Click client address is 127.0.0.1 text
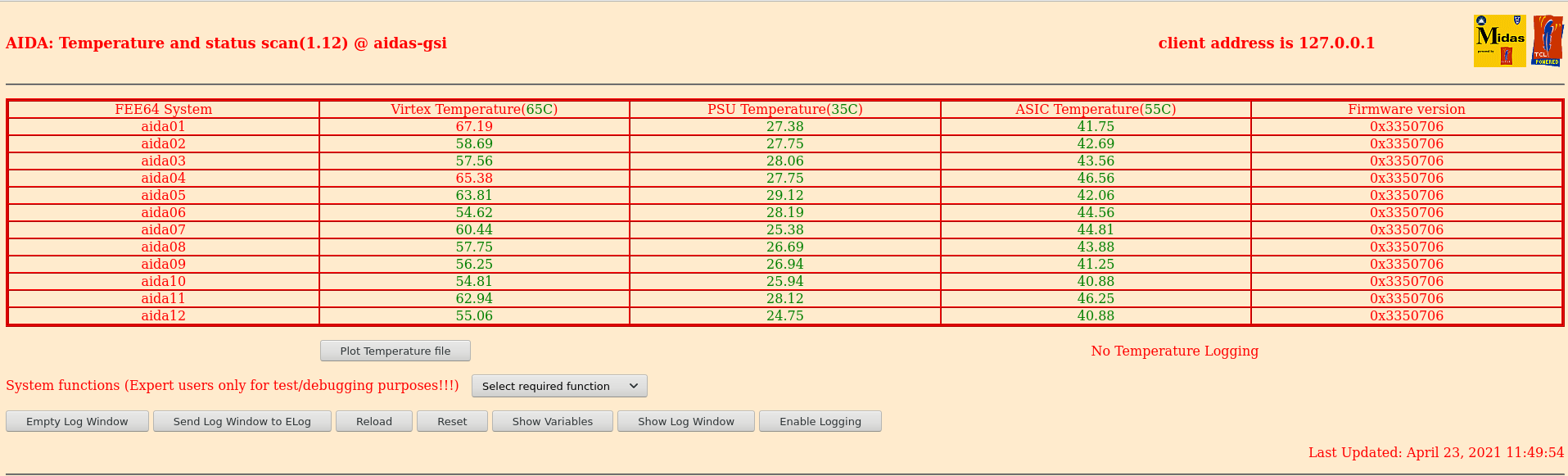Viewport: 1568px width, 476px height. tap(1267, 43)
